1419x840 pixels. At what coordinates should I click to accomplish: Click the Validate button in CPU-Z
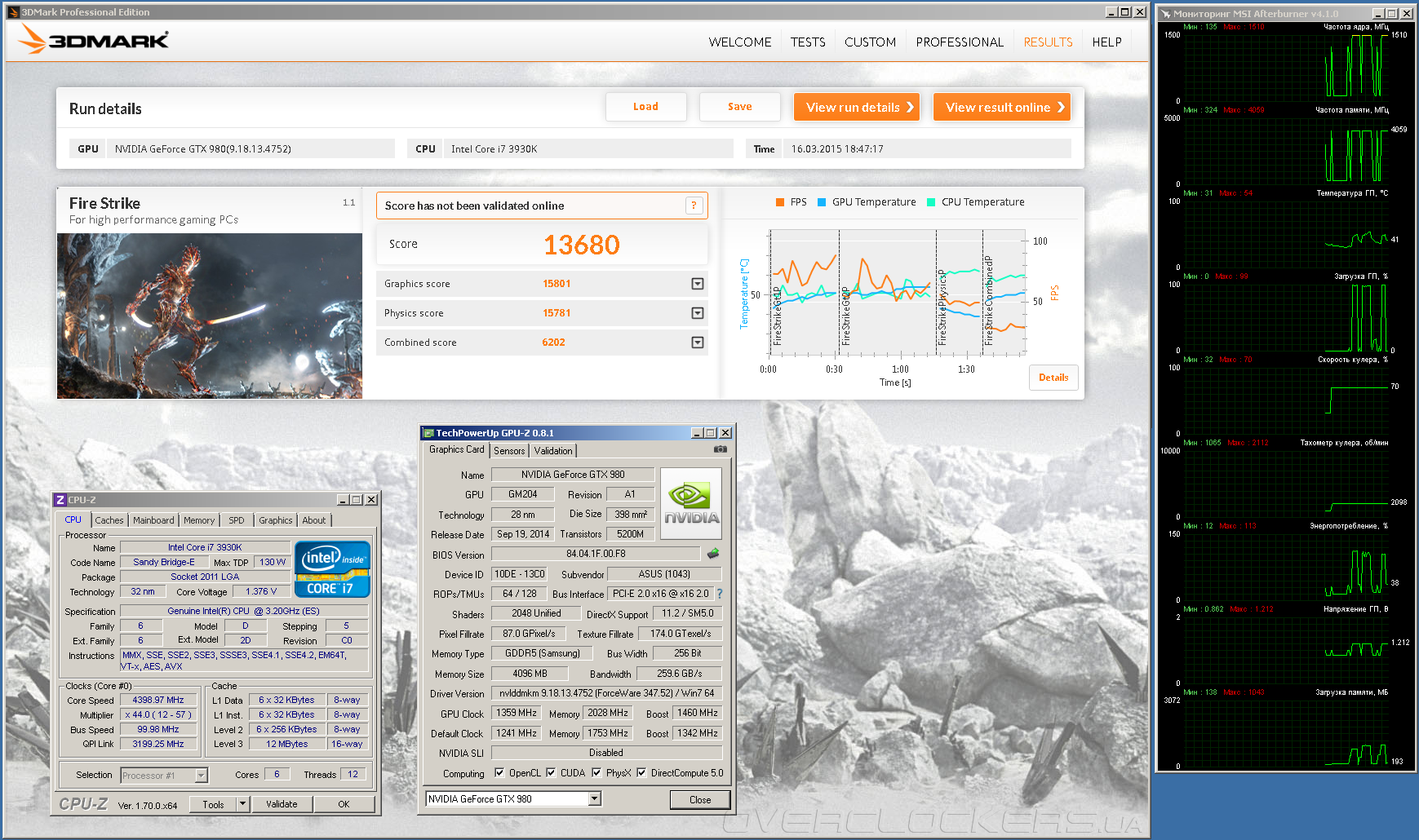point(282,804)
